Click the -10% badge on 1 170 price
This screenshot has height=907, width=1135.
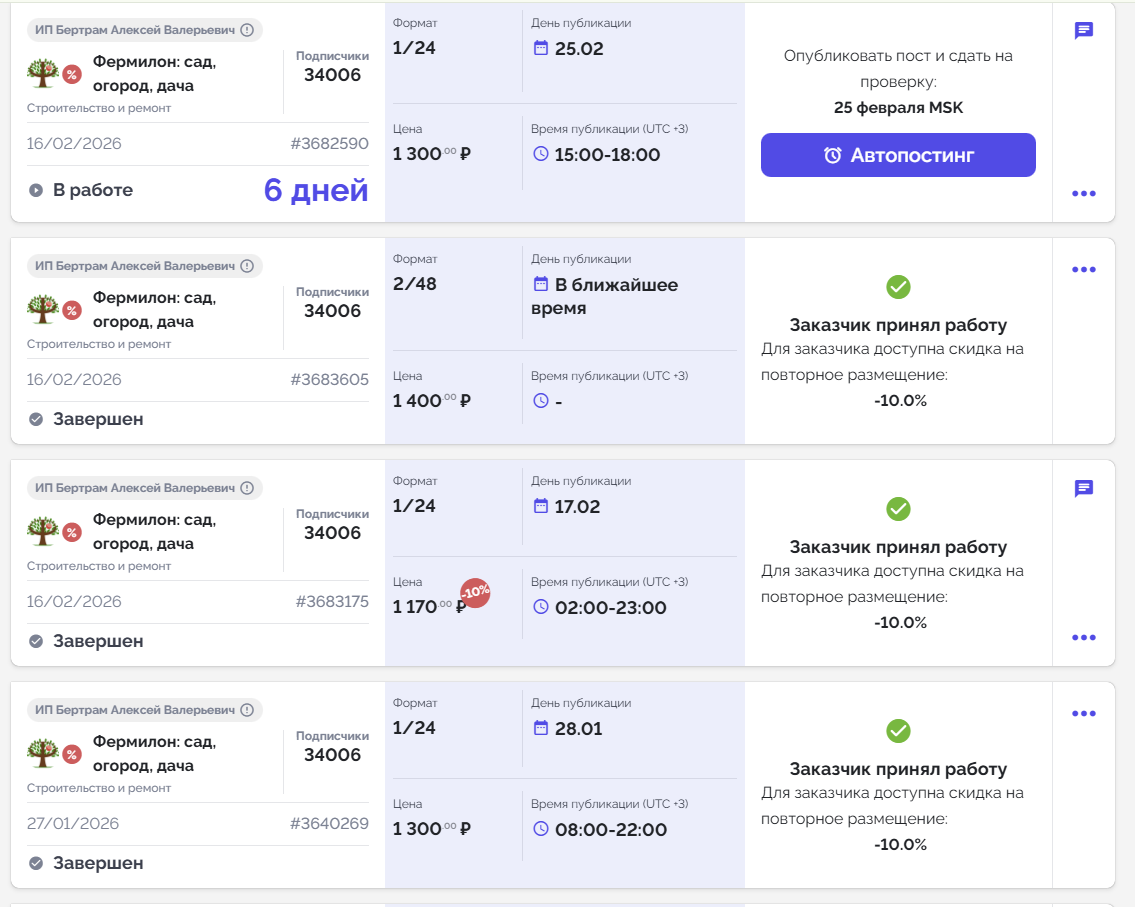[x=474, y=593]
